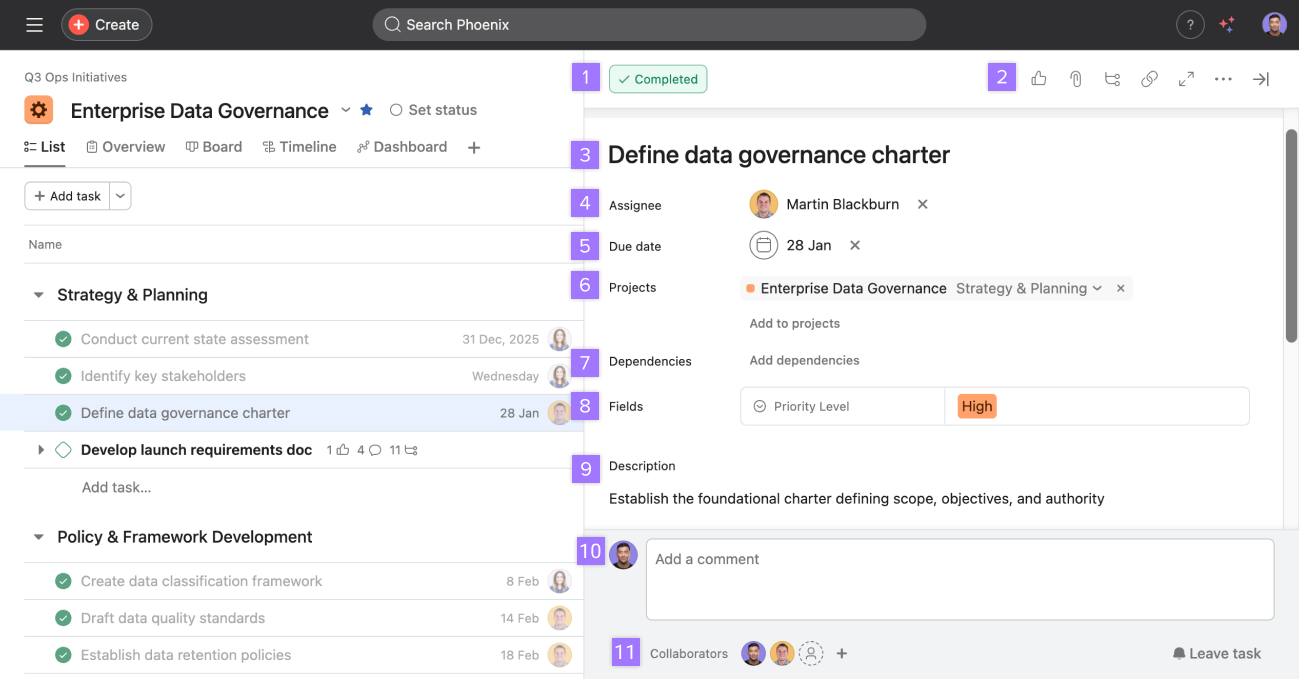This screenshot has width=1300, height=679.
Task: Switch to the Timeline tab
Action: [x=299, y=147]
